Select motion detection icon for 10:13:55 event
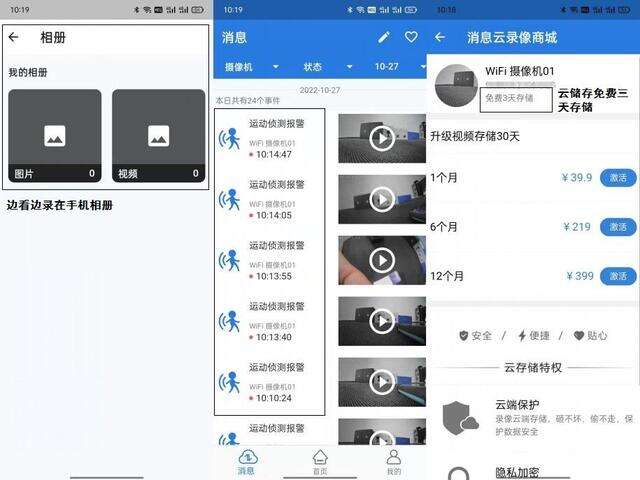Viewport: 640px width, 480px height. click(229, 260)
